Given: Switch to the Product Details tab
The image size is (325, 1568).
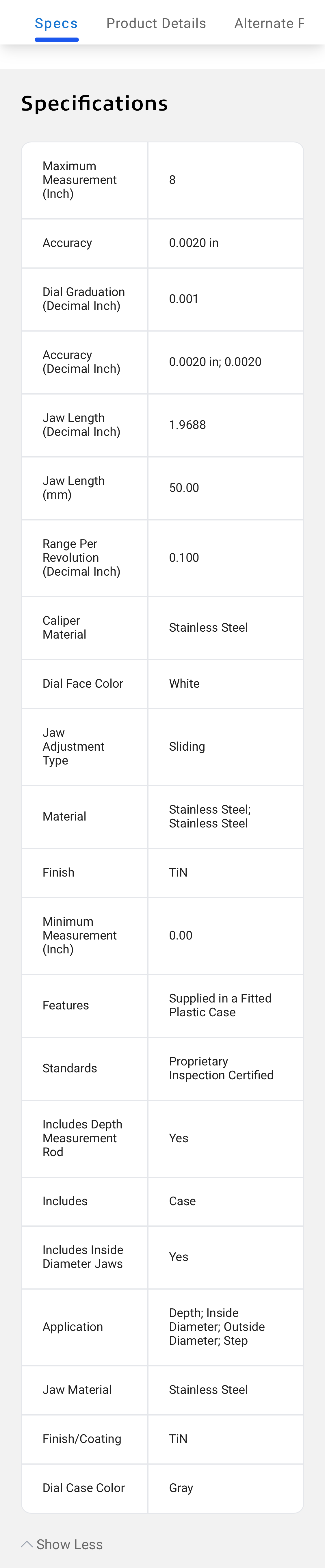Looking at the screenshot, I should click(156, 23).
